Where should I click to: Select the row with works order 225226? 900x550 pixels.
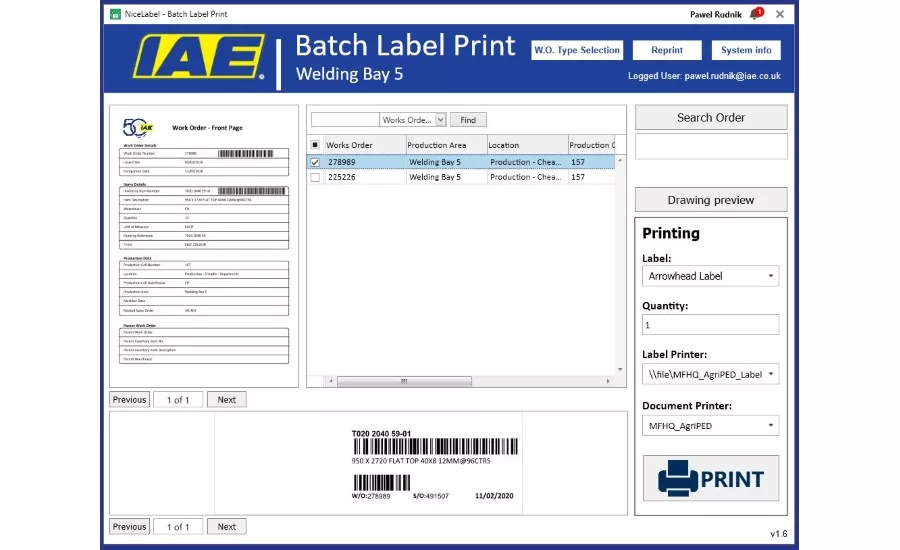[461, 177]
